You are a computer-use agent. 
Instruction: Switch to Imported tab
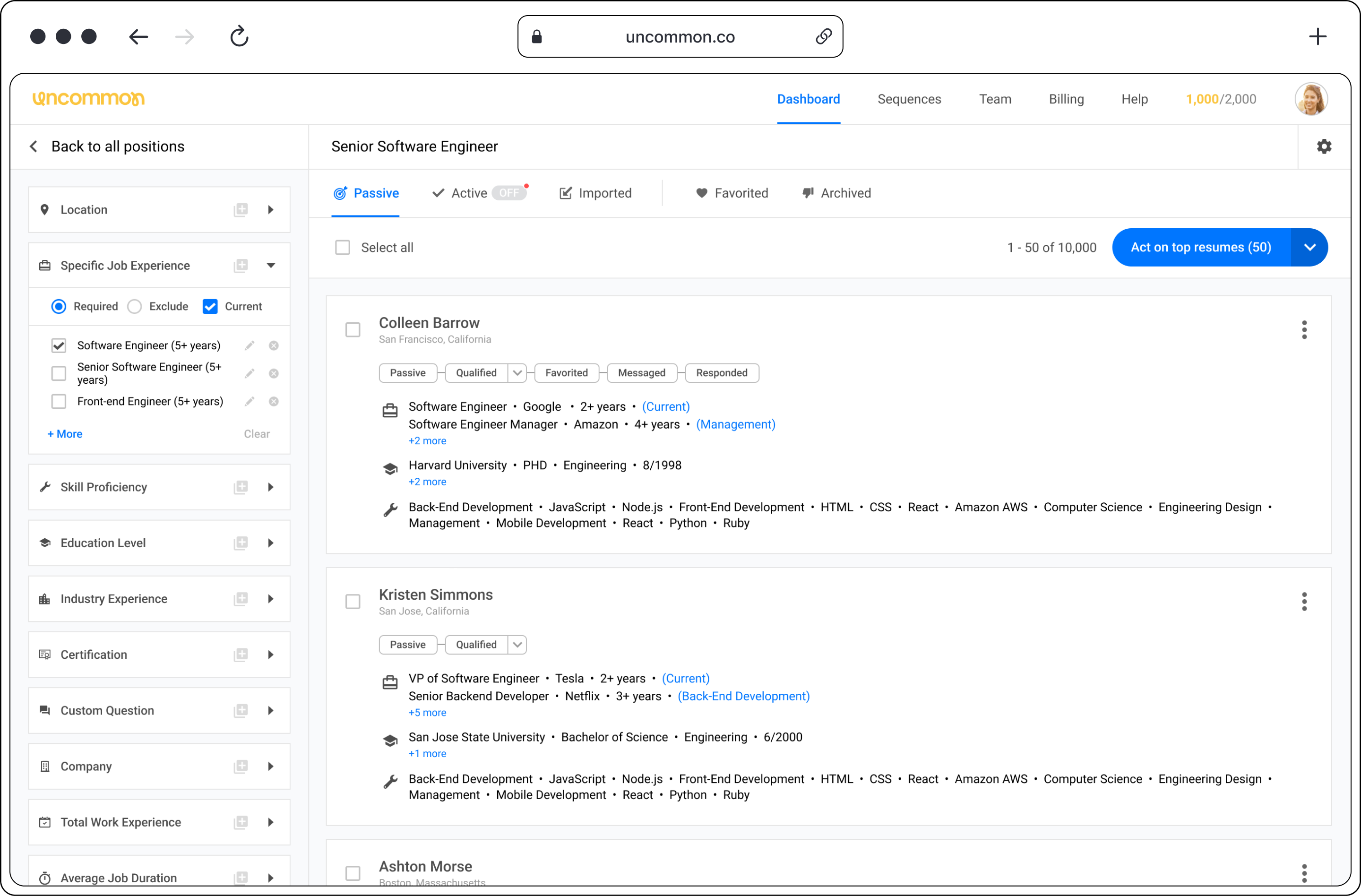coord(595,193)
